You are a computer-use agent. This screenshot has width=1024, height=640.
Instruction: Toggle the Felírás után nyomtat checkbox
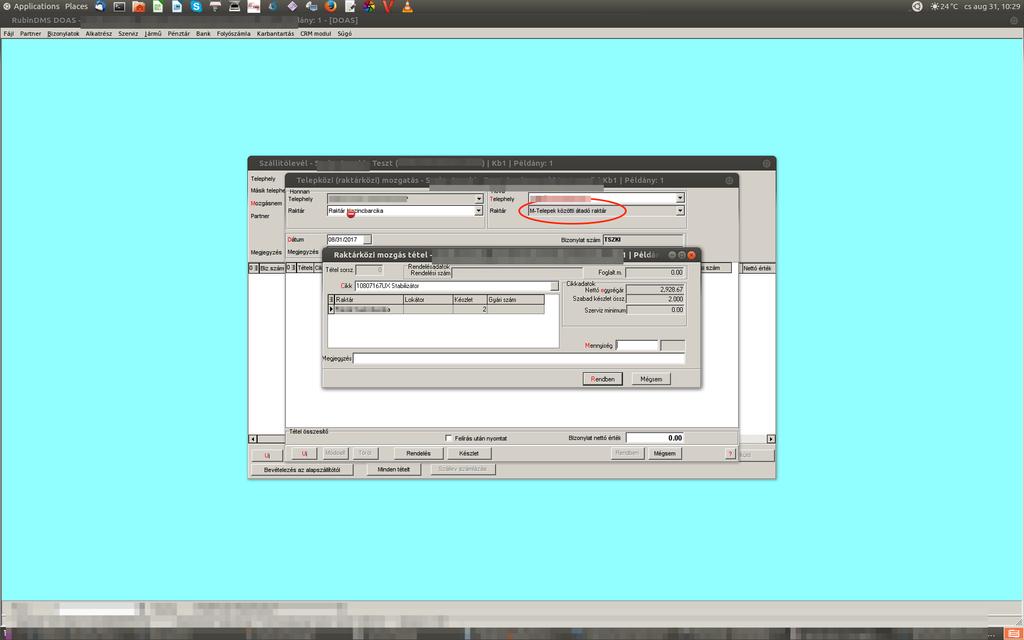(x=448, y=438)
